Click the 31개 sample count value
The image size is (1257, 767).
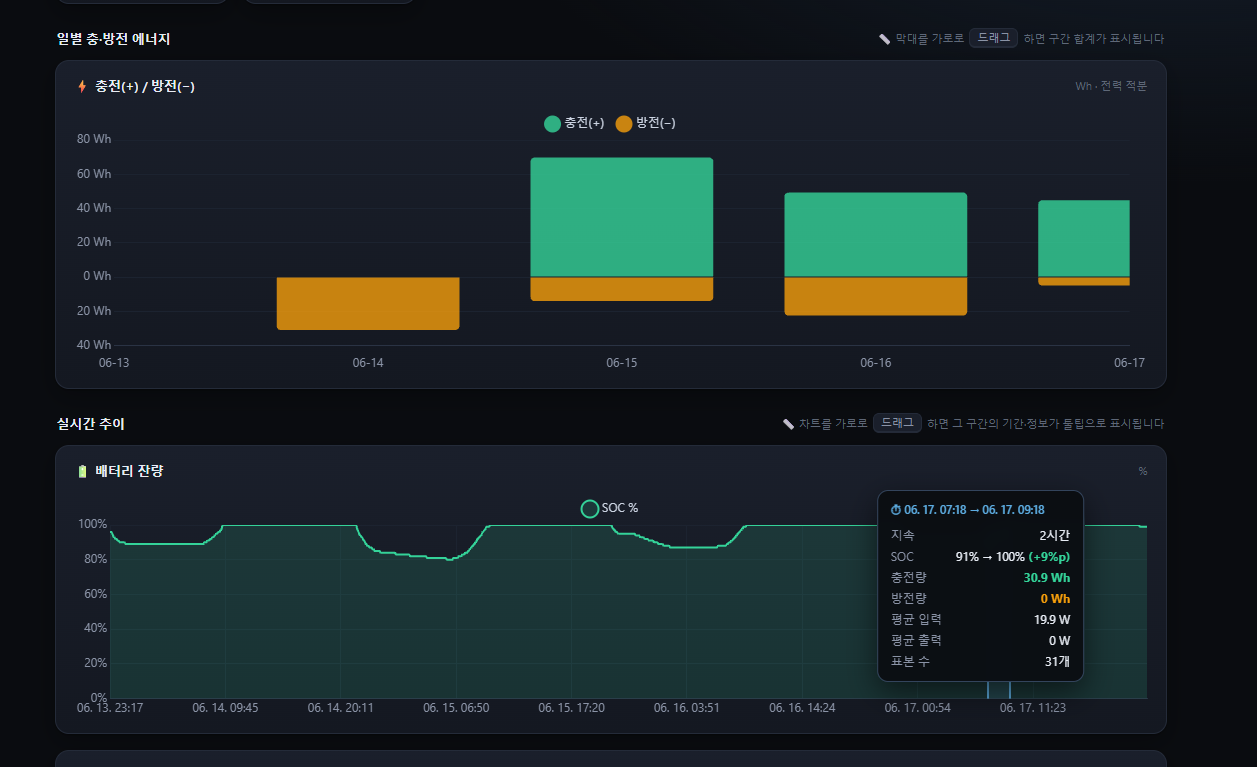tap(1057, 662)
